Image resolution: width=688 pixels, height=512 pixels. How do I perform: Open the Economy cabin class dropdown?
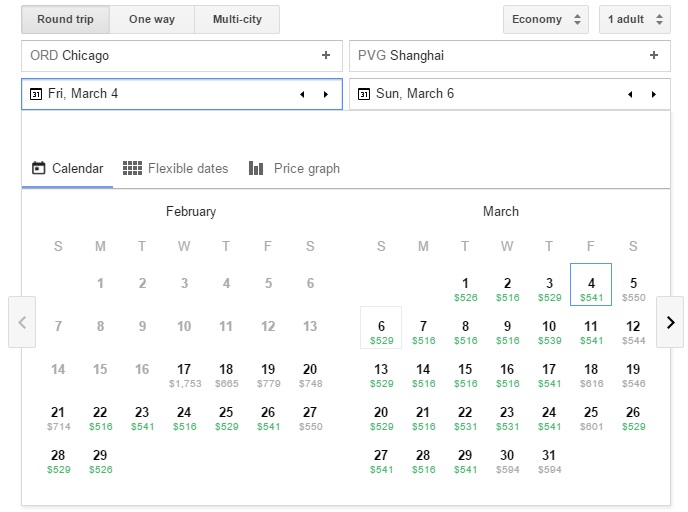tap(545, 20)
